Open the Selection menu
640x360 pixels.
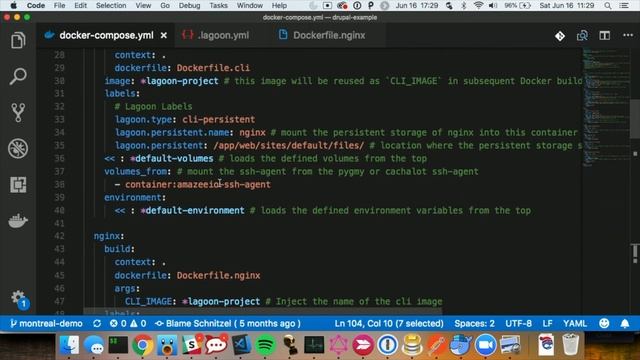111,5
